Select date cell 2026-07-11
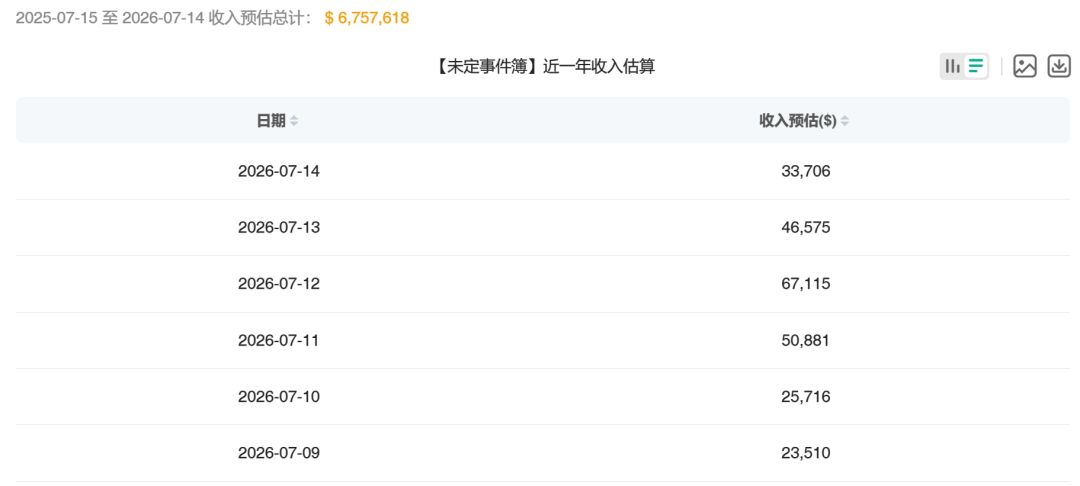This screenshot has width=1080, height=486. pos(279,341)
